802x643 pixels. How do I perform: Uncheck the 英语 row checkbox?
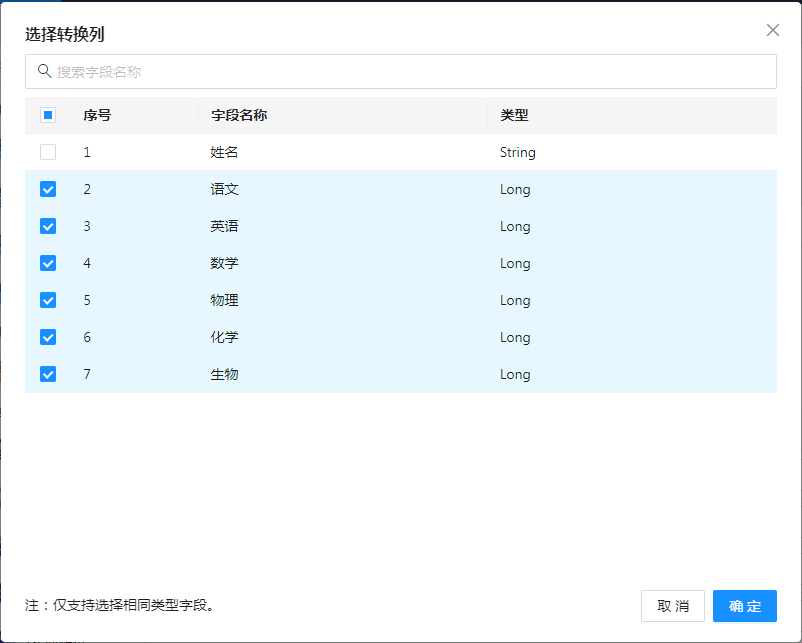pos(48,226)
